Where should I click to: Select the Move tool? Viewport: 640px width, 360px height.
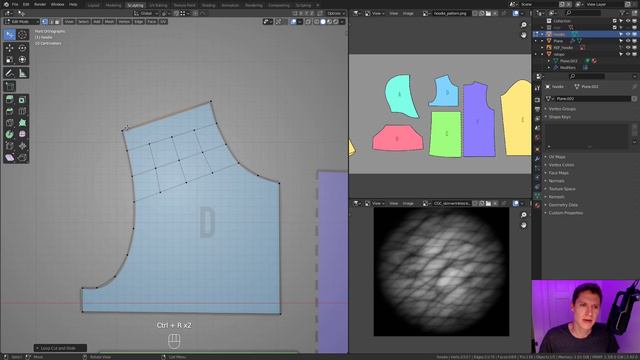[x=9, y=48]
